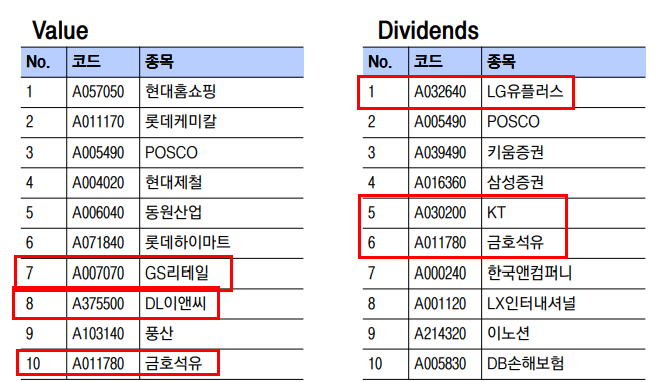The width and height of the screenshot is (659, 382).
Task: Select the stock name KT
Action: 496,213
